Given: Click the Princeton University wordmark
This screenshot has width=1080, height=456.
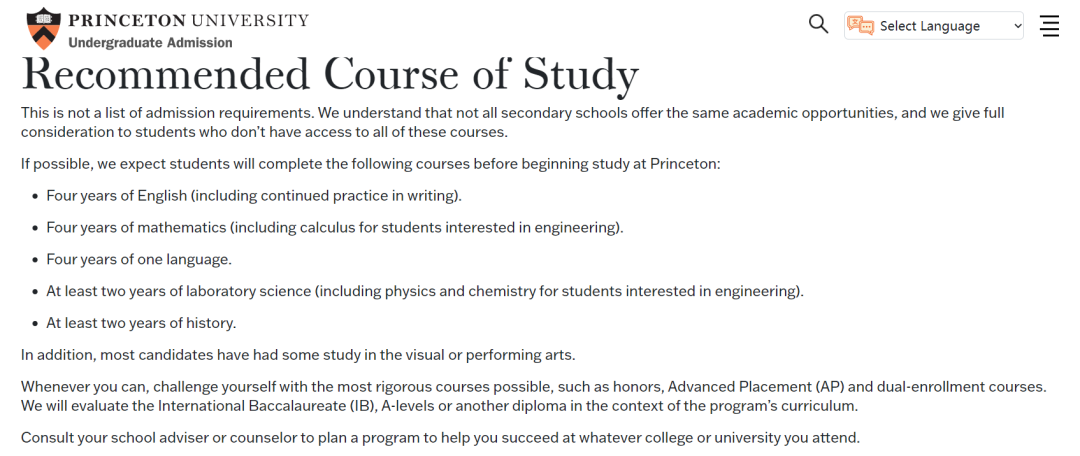Looking at the screenshot, I should point(189,21).
